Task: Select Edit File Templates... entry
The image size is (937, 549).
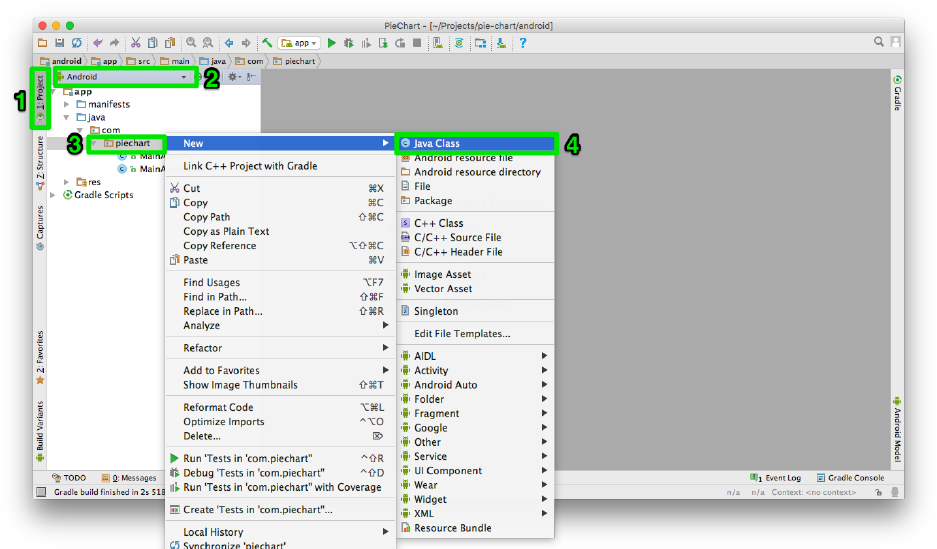Action: click(x=476, y=333)
